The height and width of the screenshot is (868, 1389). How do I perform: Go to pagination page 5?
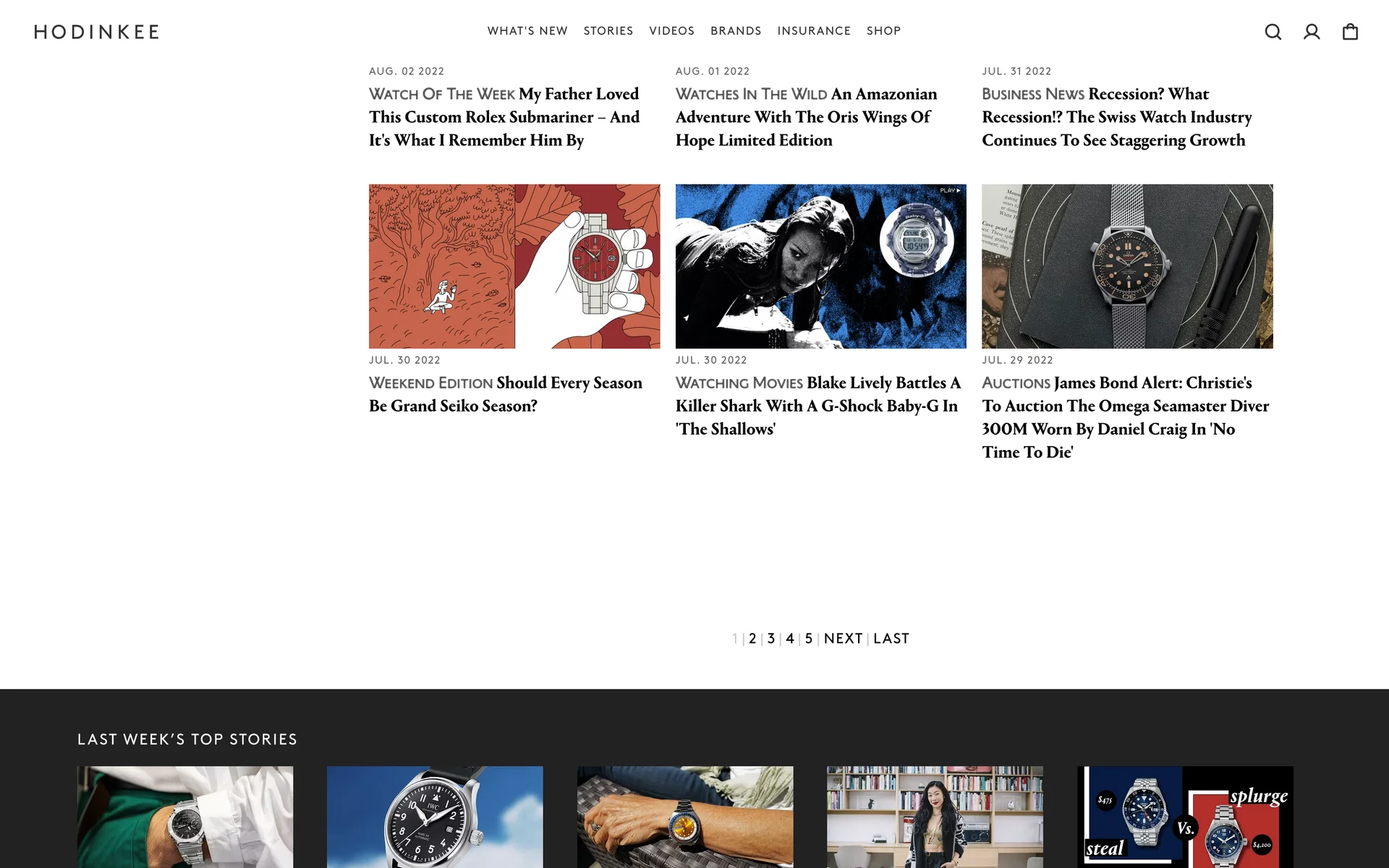(809, 639)
